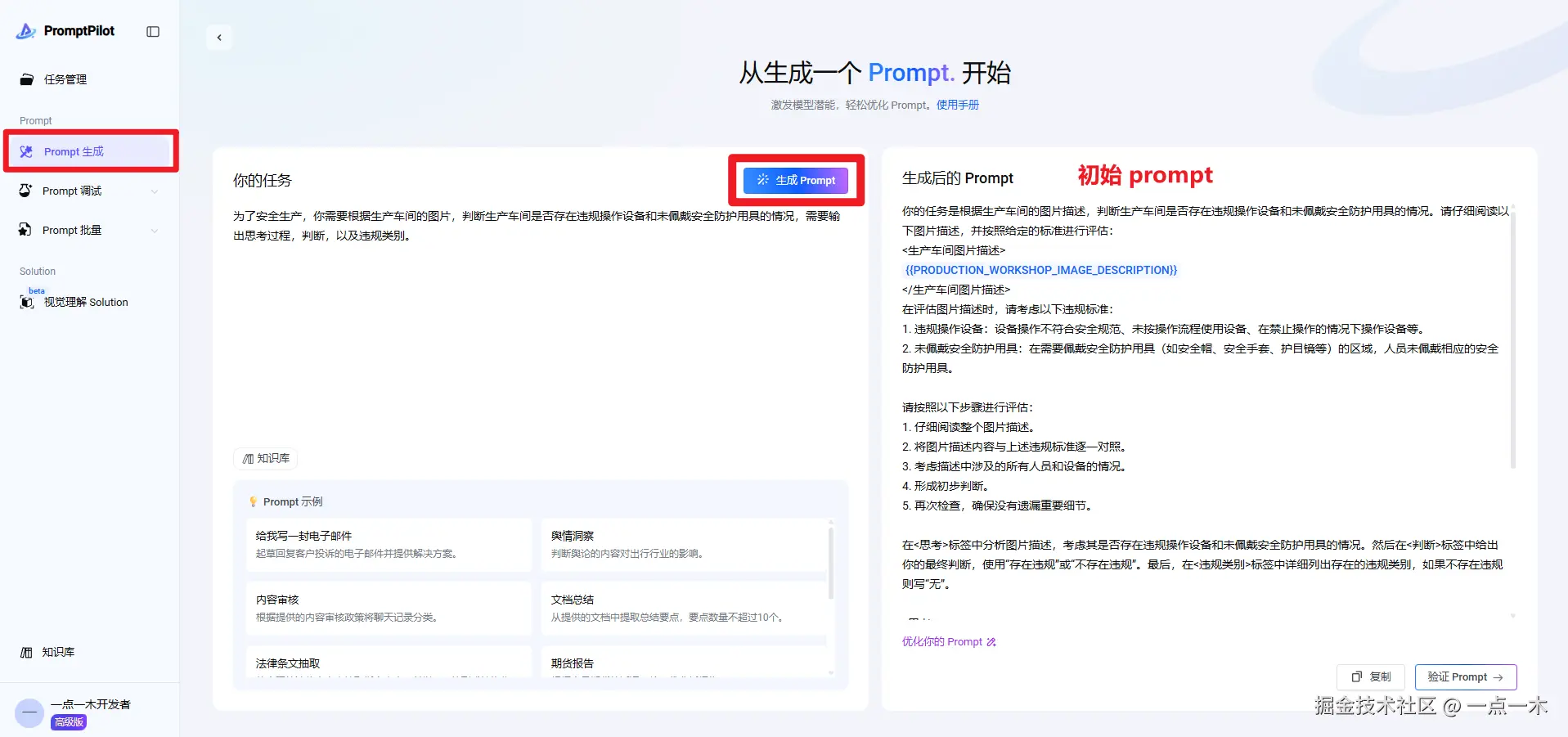1568x737 pixels.
Task: Expand the Prompt 批量 submenu chevron
Action: click(x=155, y=231)
